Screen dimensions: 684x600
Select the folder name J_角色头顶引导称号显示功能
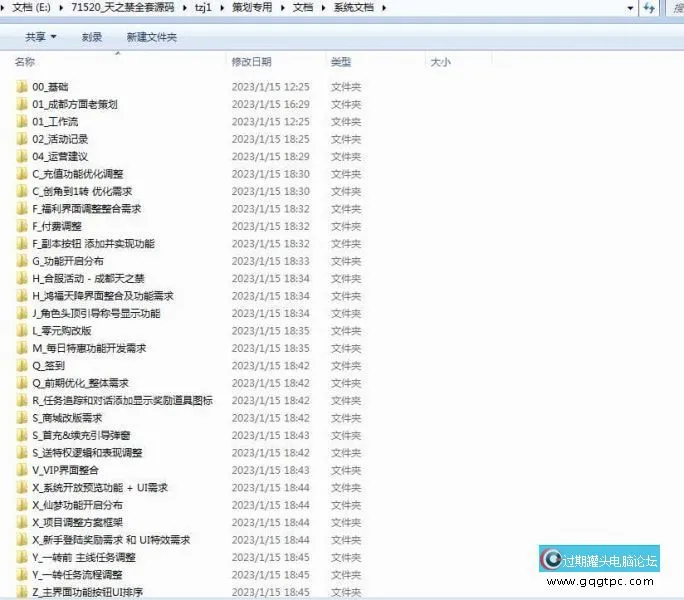coord(96,313)
